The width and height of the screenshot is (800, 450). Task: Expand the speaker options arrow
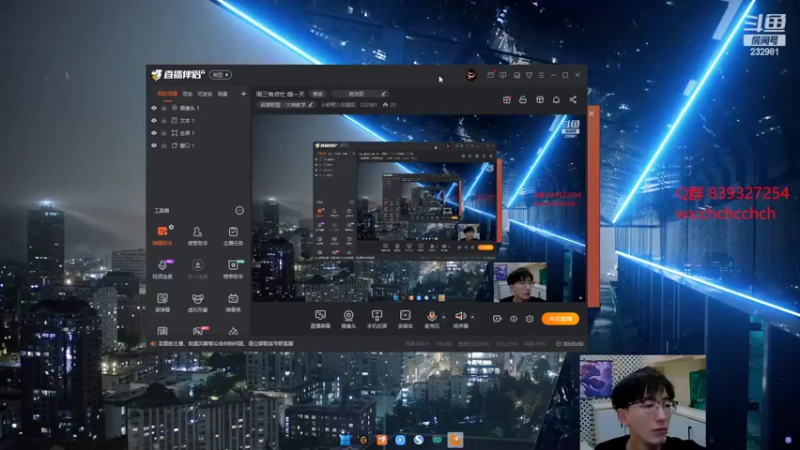472,317
